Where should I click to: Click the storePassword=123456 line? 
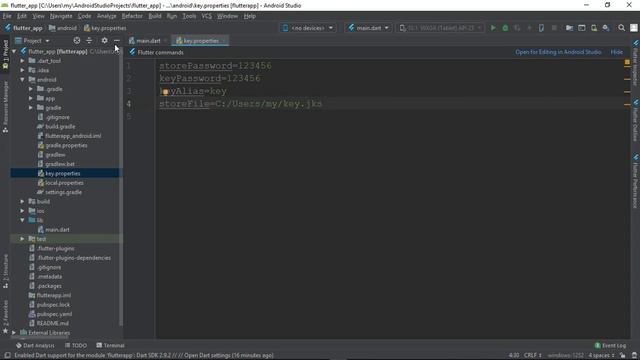point(215,66)
